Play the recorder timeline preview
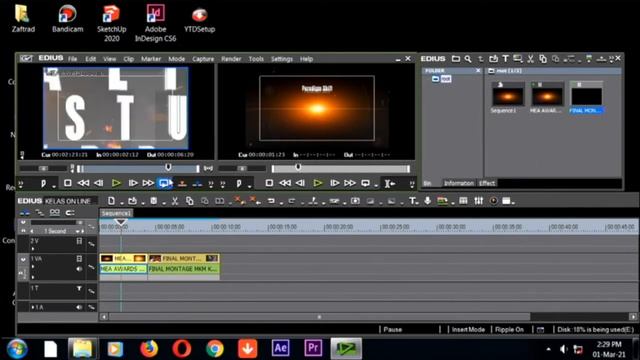The image size is (640, 360). click(318, 183)
